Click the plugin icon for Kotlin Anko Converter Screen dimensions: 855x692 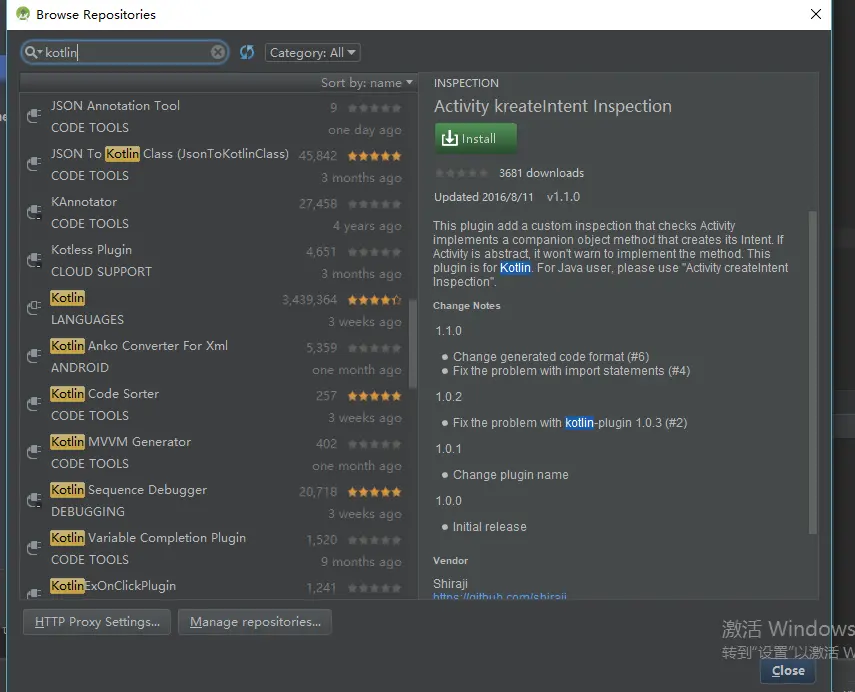(34, 356)
